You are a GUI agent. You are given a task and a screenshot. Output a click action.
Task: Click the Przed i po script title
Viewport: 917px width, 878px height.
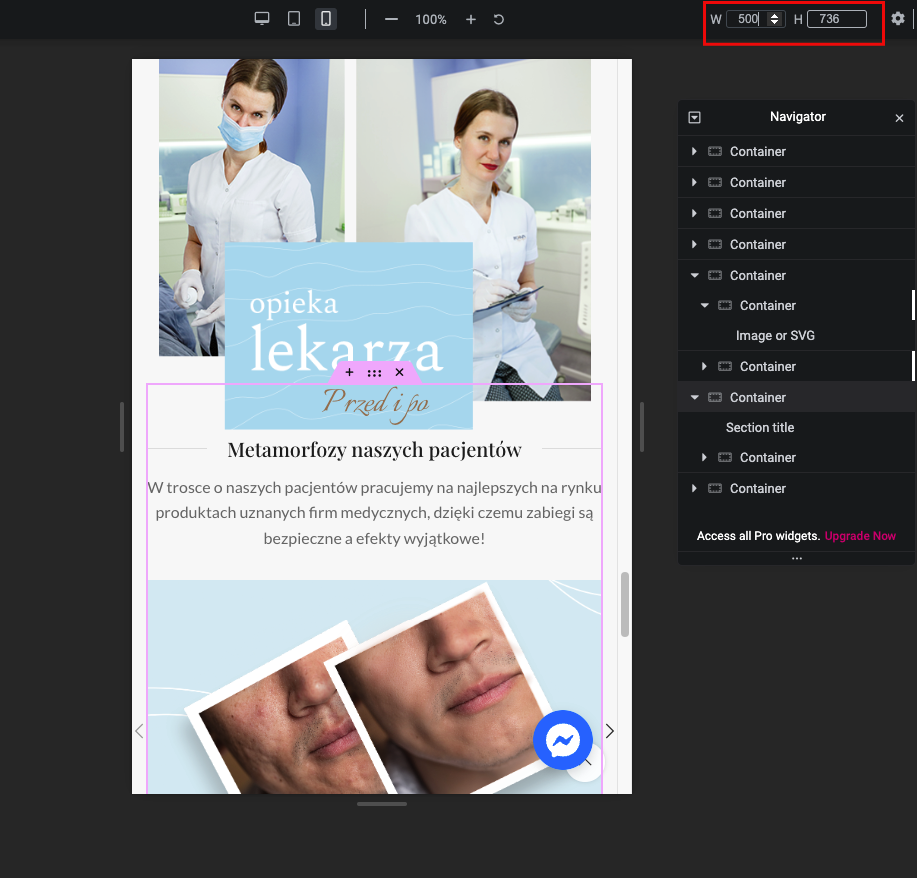[375, 403]
